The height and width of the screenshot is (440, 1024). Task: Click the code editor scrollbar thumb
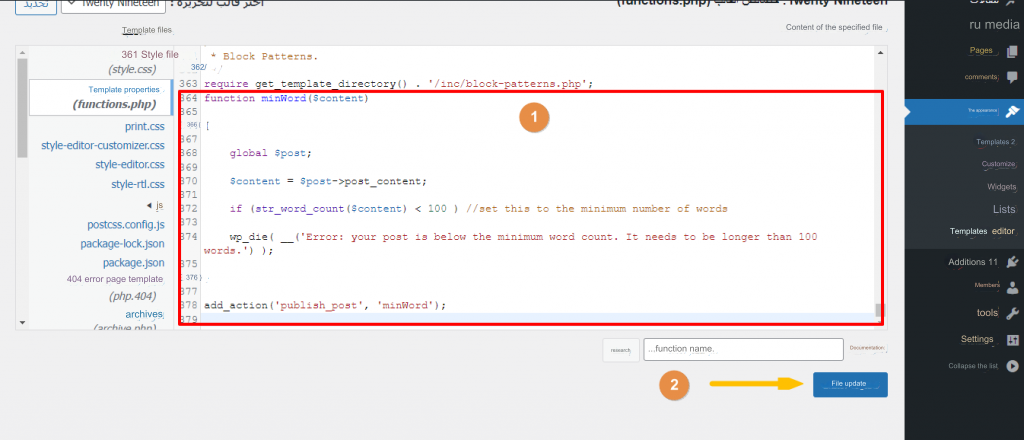[x=880, y=310]
